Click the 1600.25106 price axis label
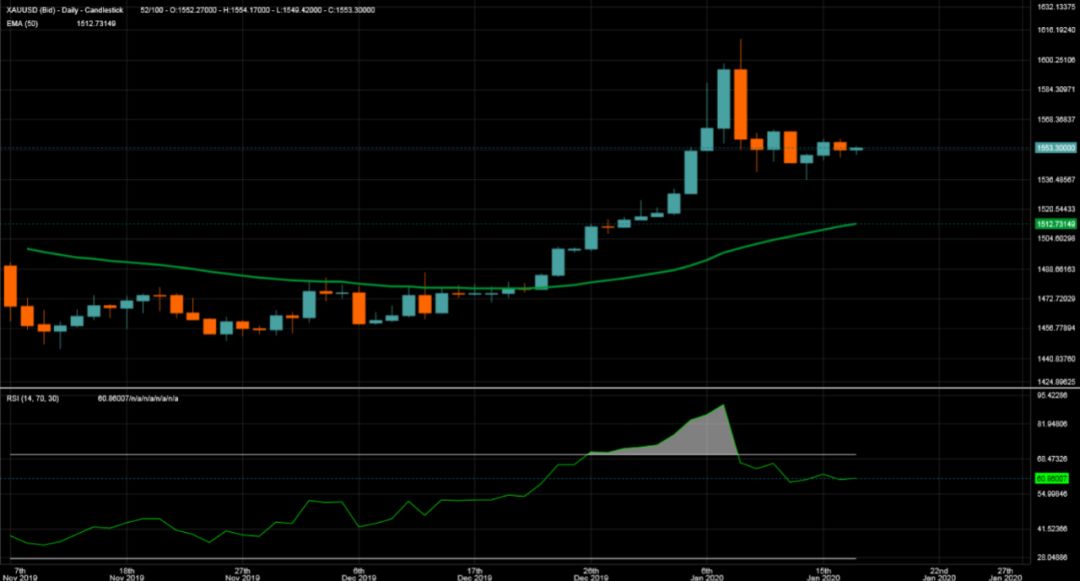The height and width of the screenshot is (581, 1080). pos(1055,60)
